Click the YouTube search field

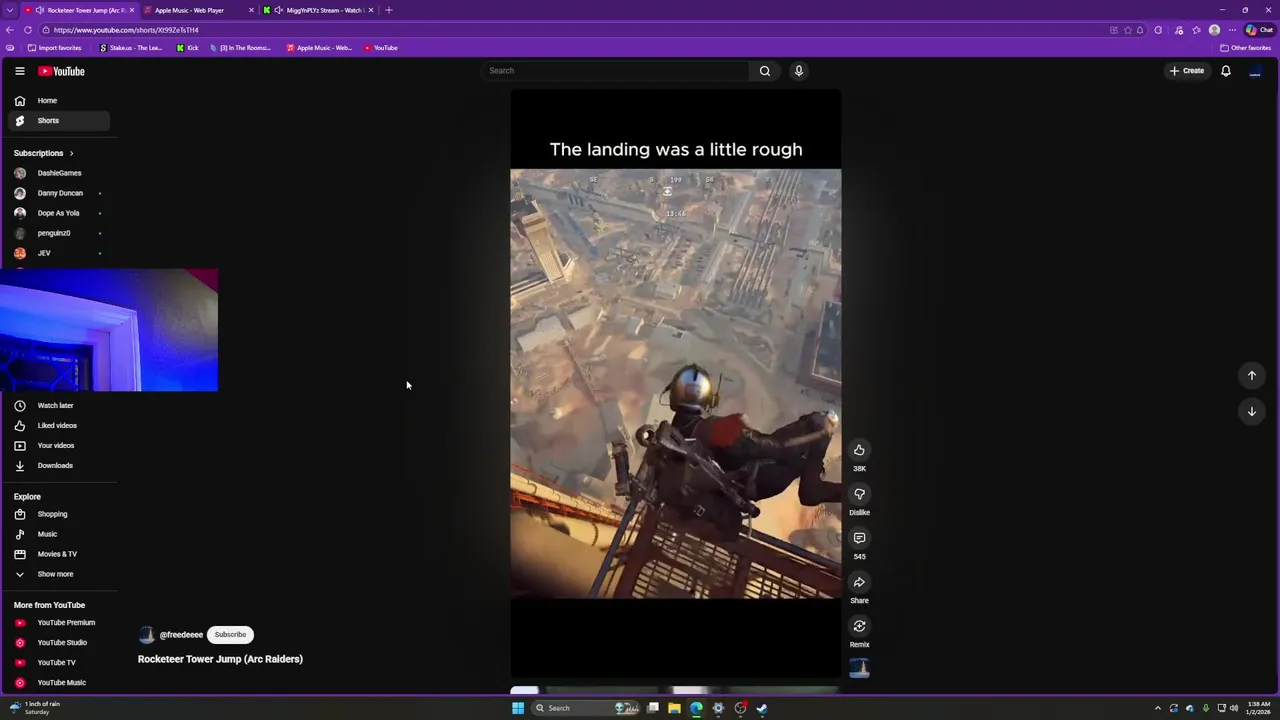[x=615, y=71]
